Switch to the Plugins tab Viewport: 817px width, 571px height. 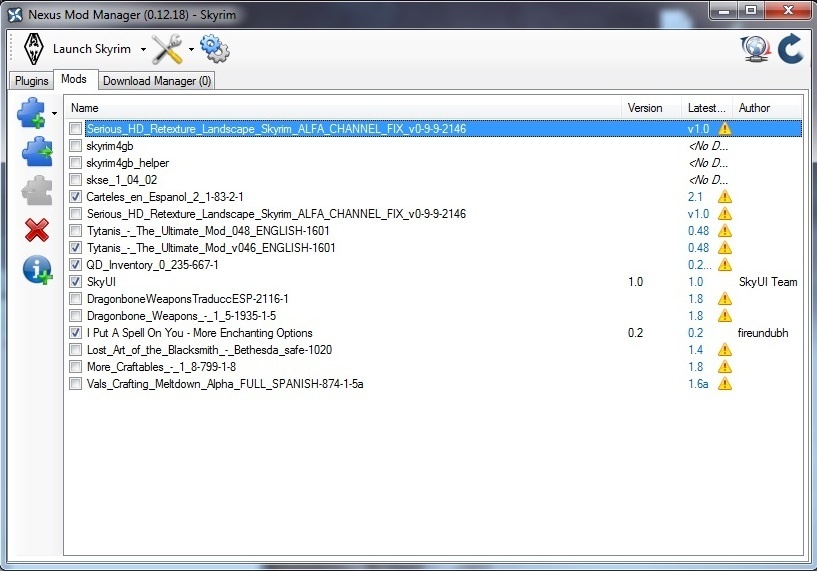(x=31, y=81)
